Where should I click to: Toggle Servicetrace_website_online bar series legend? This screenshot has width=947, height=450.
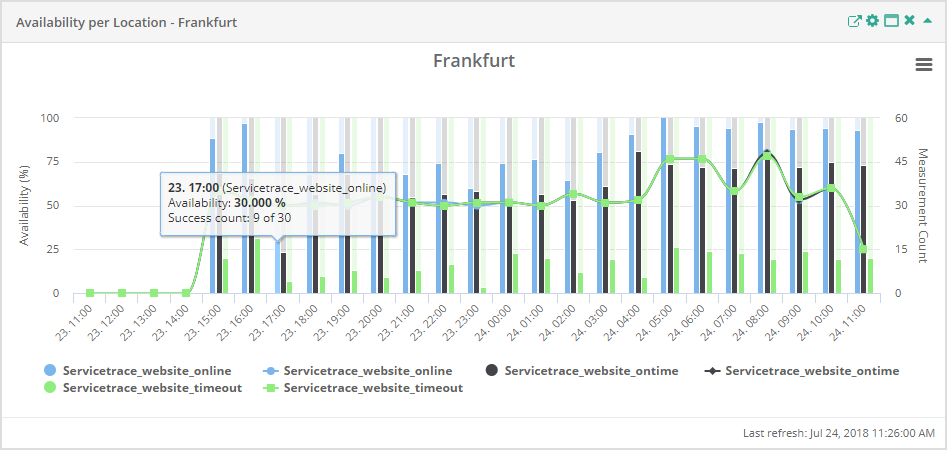(x=138, y=371)
